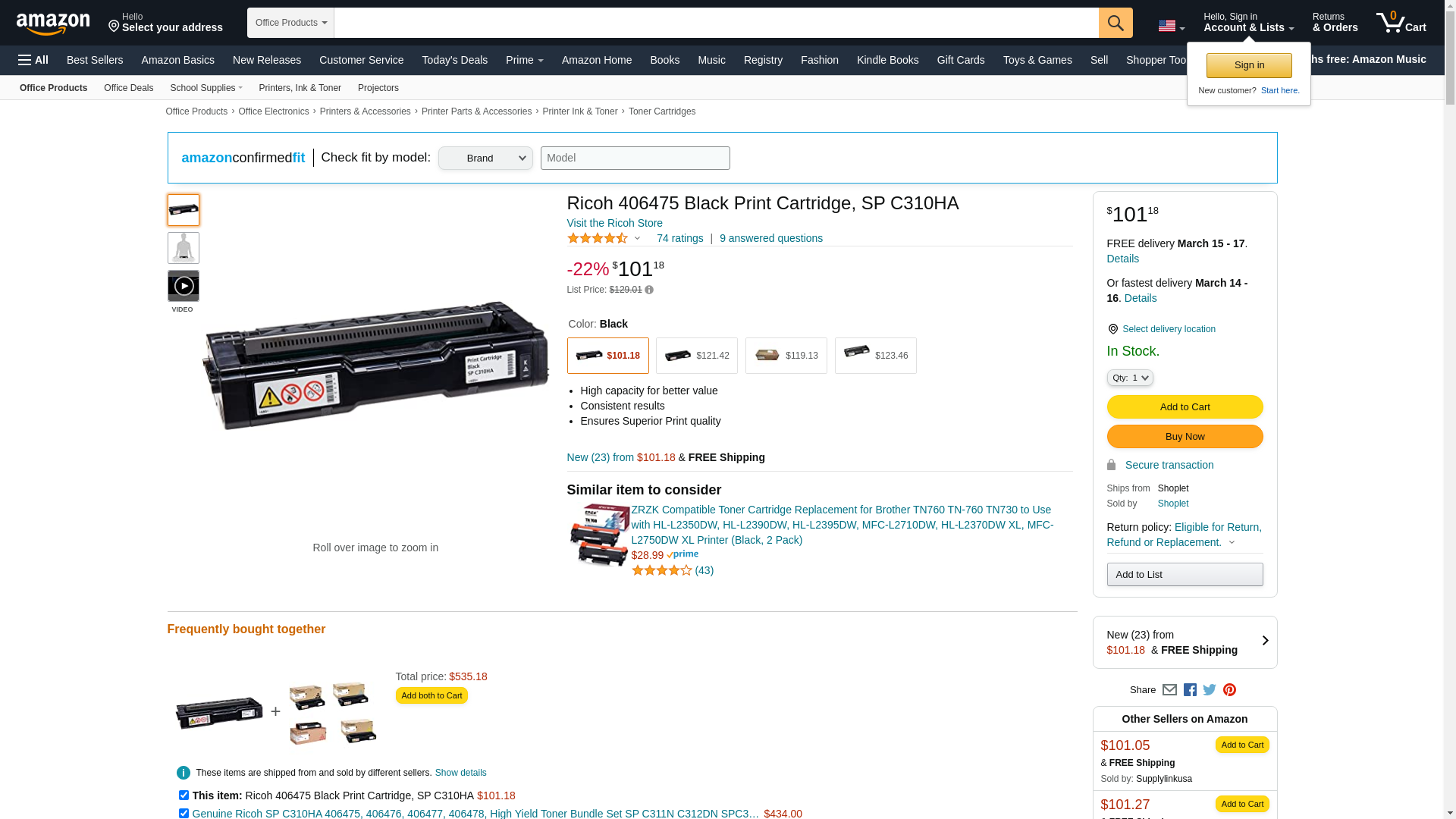1456x819 pixels.
Task: Click the list price info icon
Action: click(649, 290)
